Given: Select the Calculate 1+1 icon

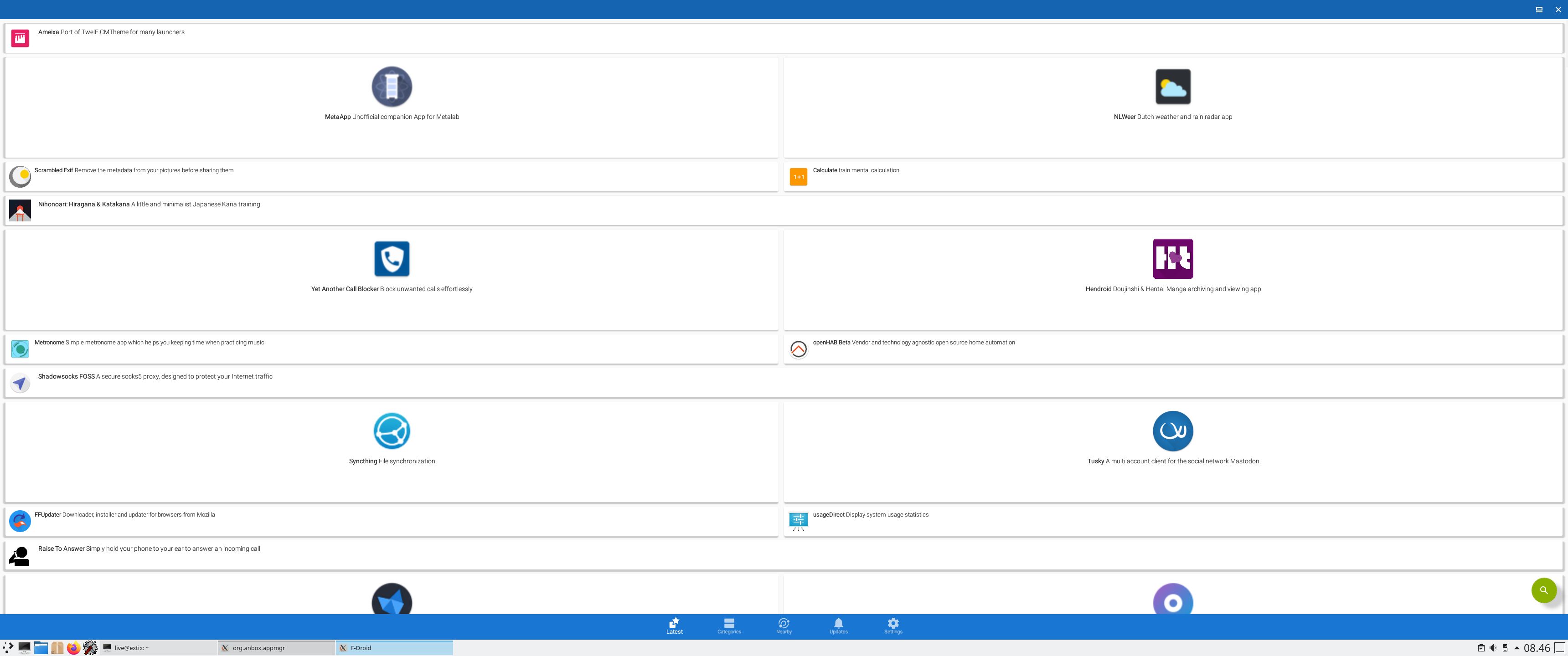Looking at the screenshot, I should pos(798,176).
